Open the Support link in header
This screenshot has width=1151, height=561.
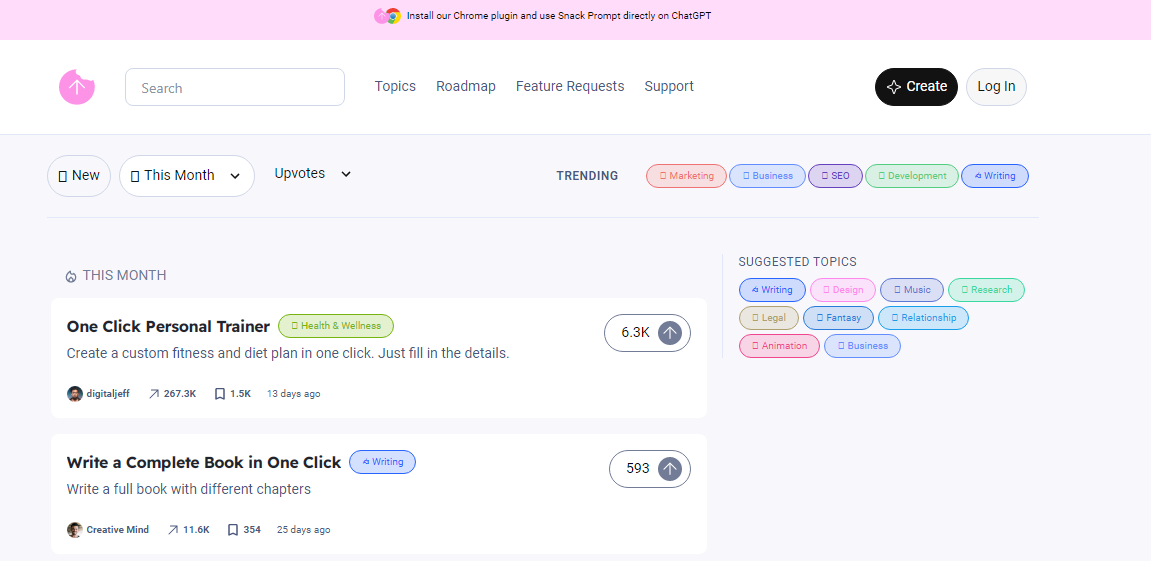[669, 87]
